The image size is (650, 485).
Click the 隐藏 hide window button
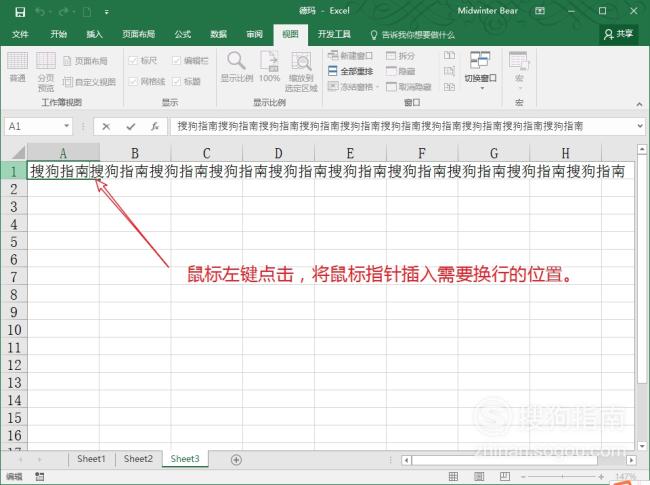400,71
